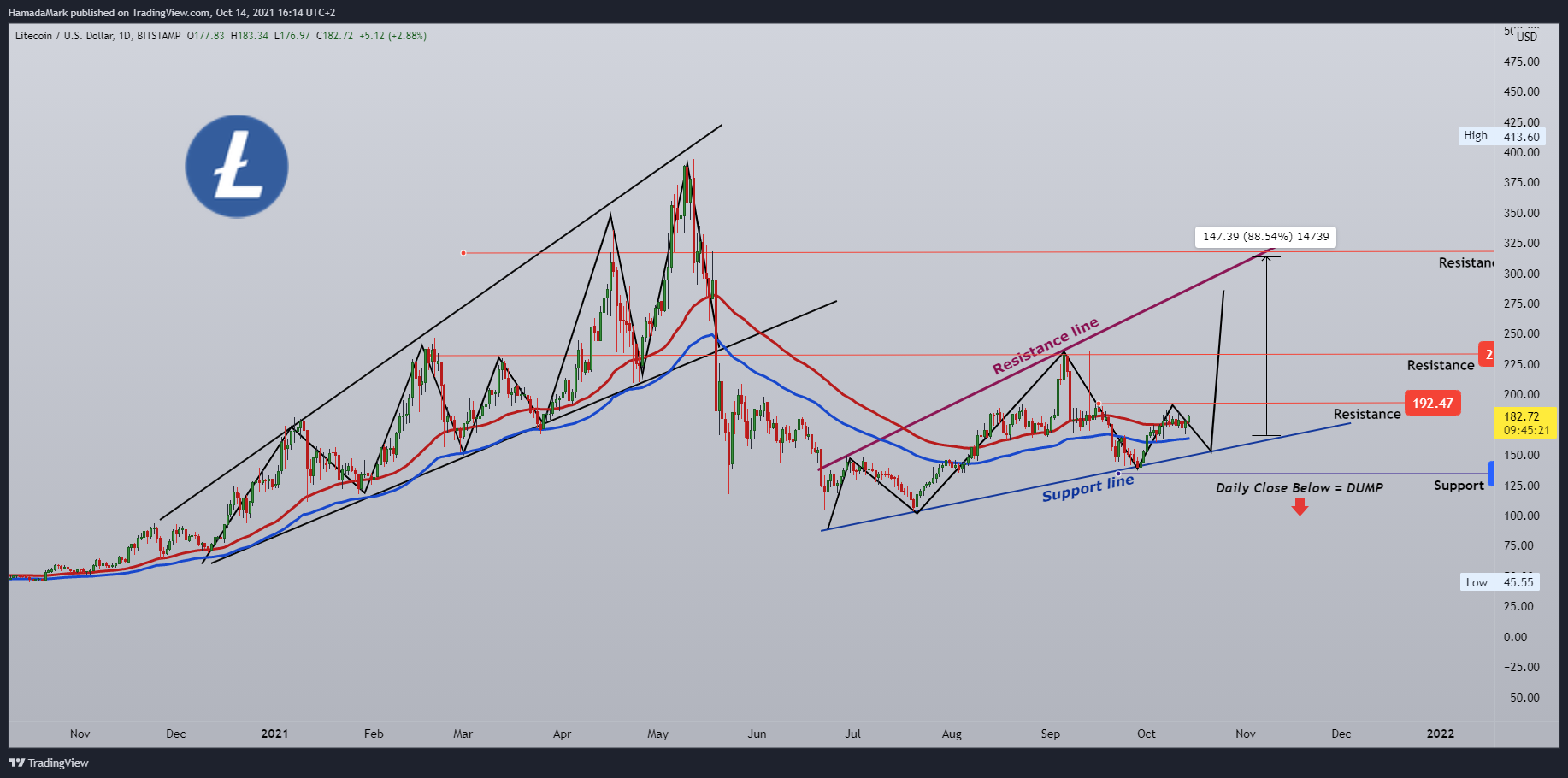1568x778 pixels.
Task: Click the Oct label on the time axis
Action: tap(1147, 734)
